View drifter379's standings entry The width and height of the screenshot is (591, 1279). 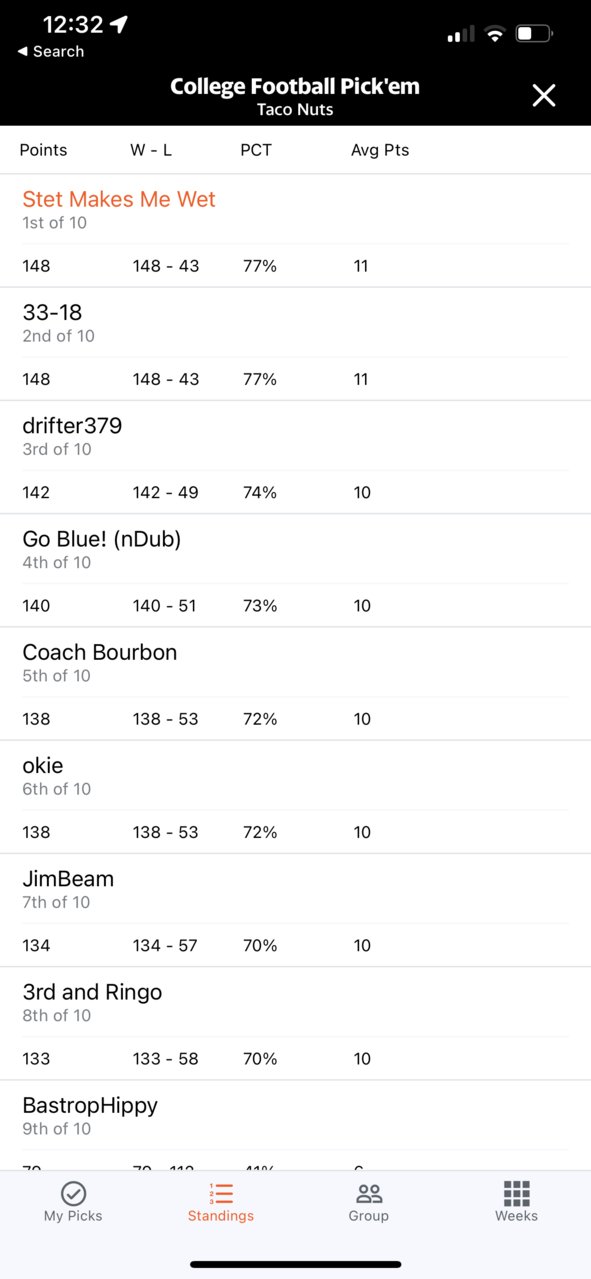point(295,457)
